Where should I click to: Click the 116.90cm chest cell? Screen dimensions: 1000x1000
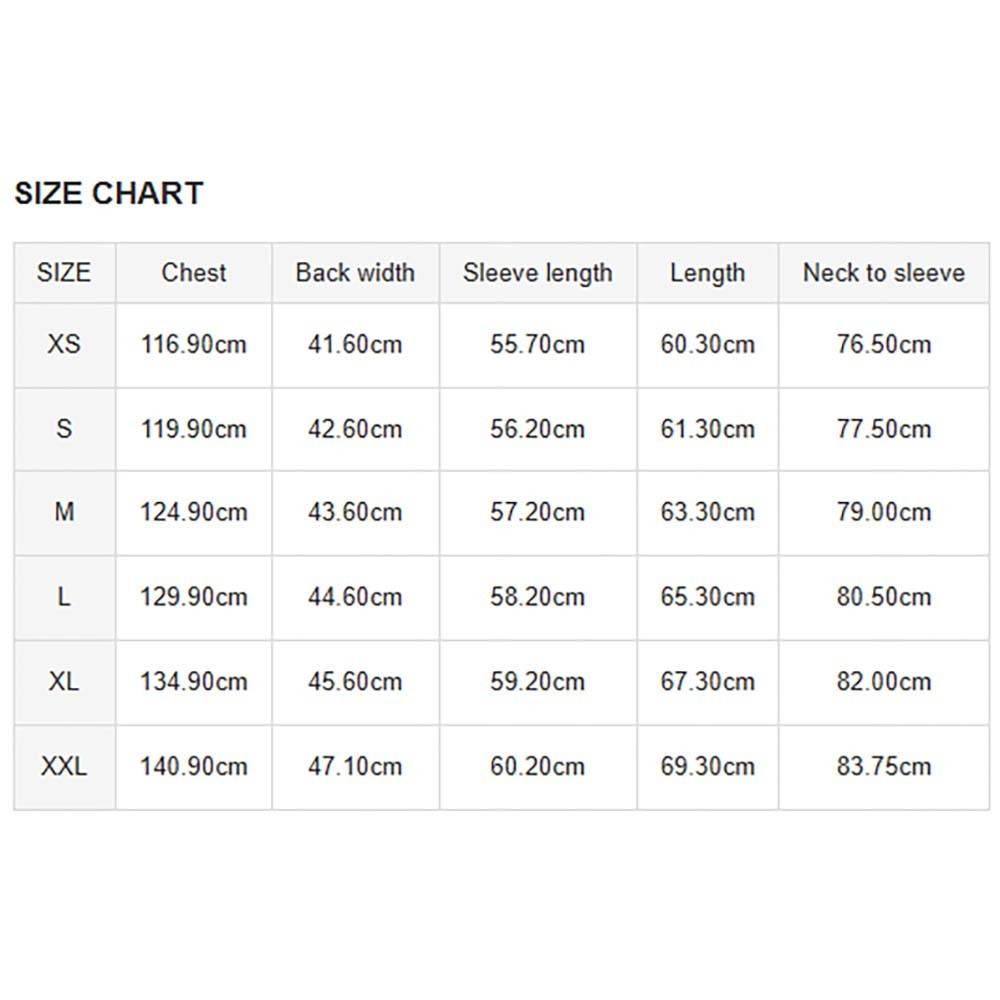click(x=194, y=345)
